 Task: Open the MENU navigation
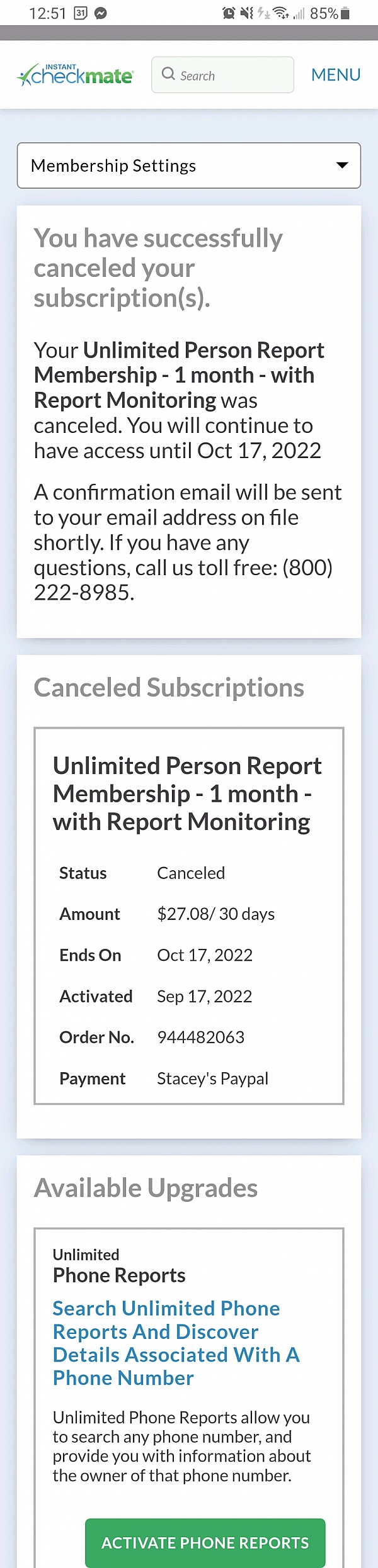336,75
